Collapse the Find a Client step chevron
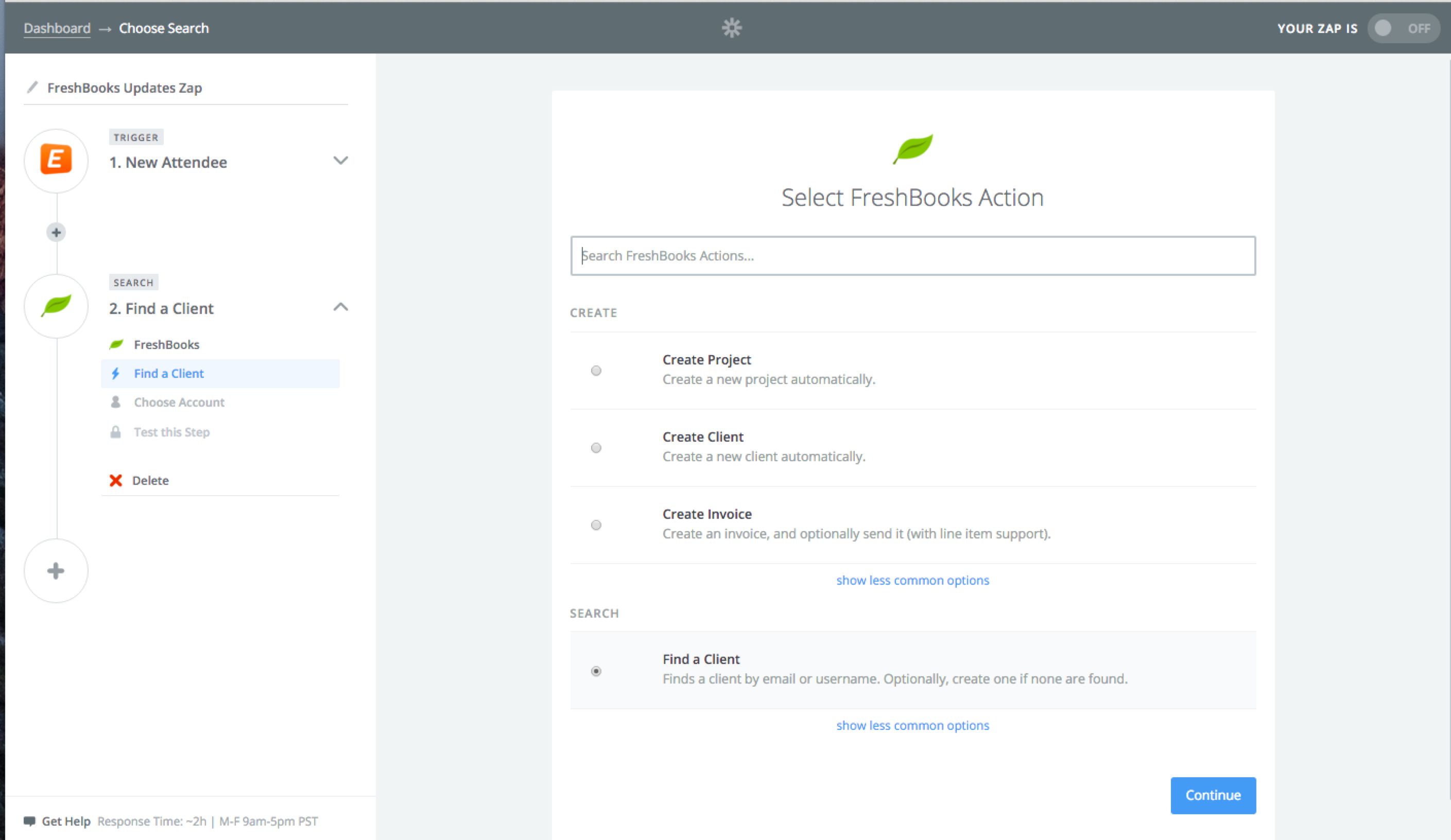 (x=340, y=307)
